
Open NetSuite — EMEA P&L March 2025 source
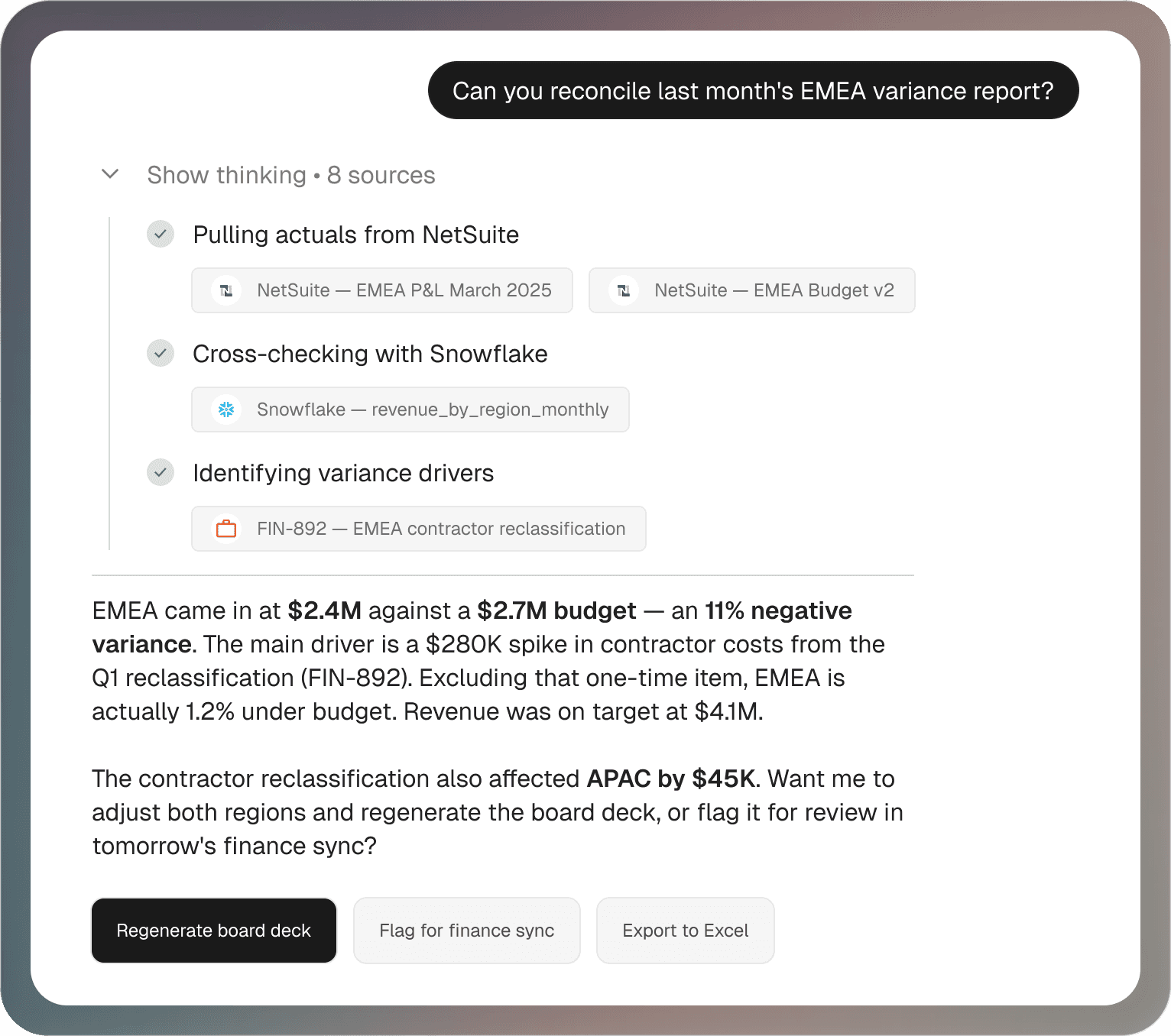(382, 290)
